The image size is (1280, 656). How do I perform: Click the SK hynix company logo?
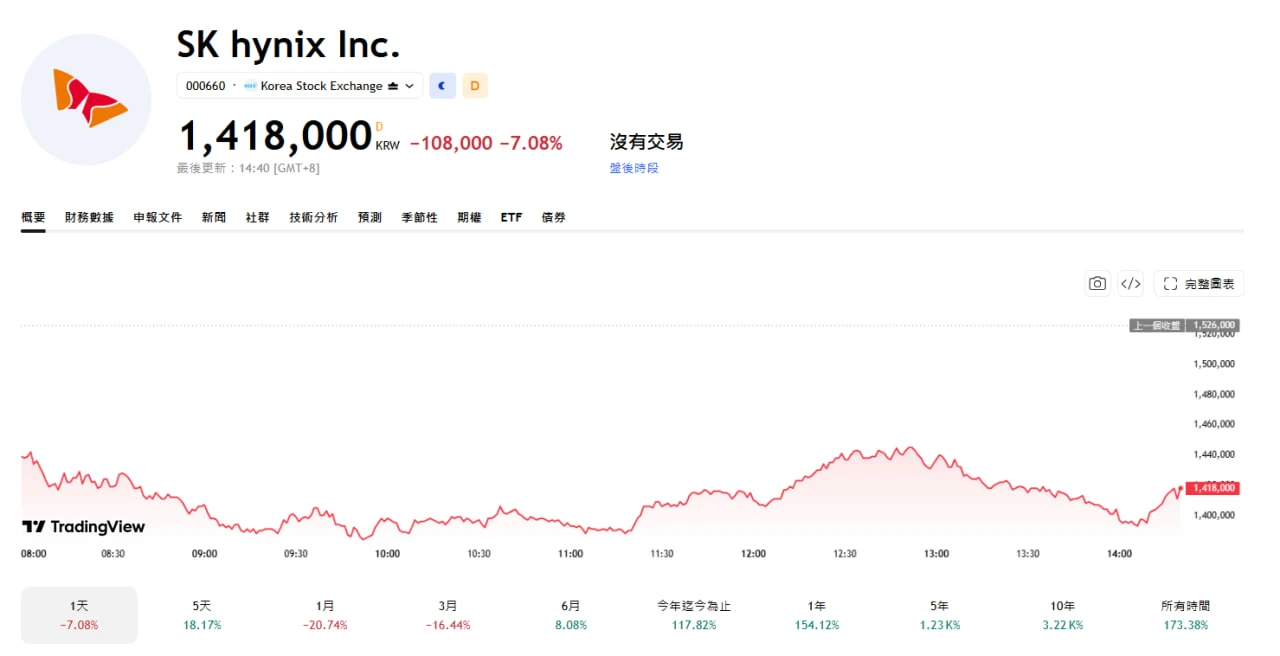(86, 99)
